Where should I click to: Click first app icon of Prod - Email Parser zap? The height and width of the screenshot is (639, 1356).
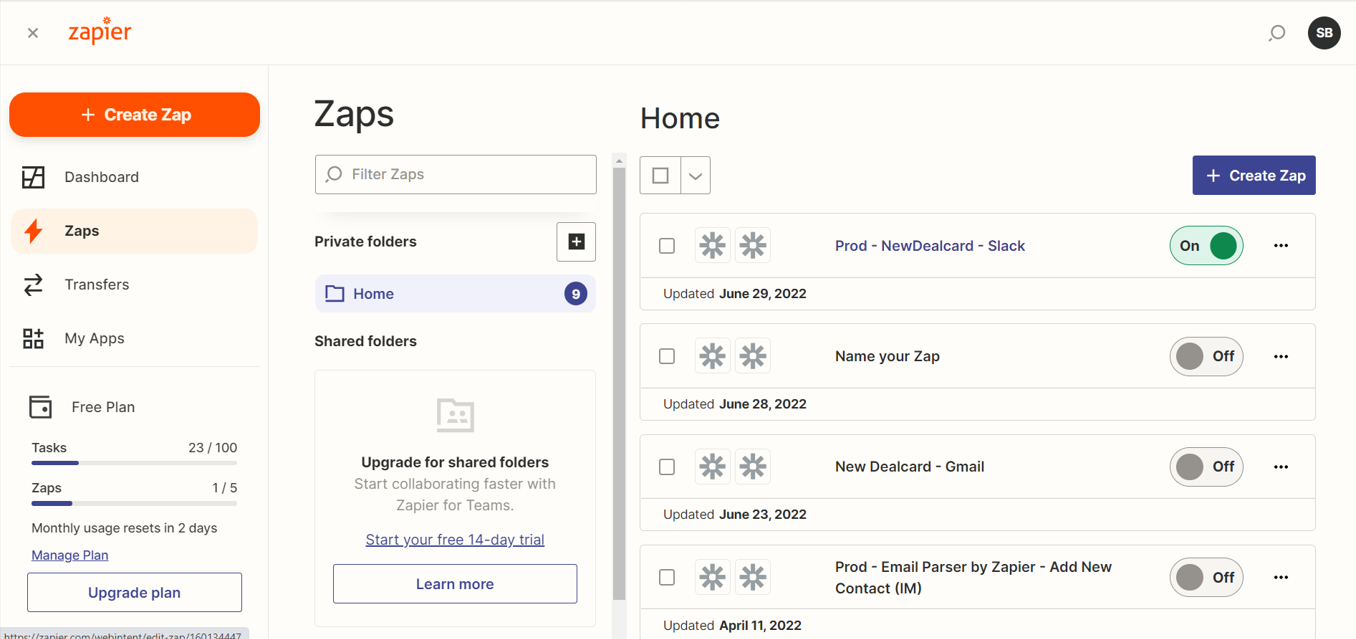click(x=712, y=577)
